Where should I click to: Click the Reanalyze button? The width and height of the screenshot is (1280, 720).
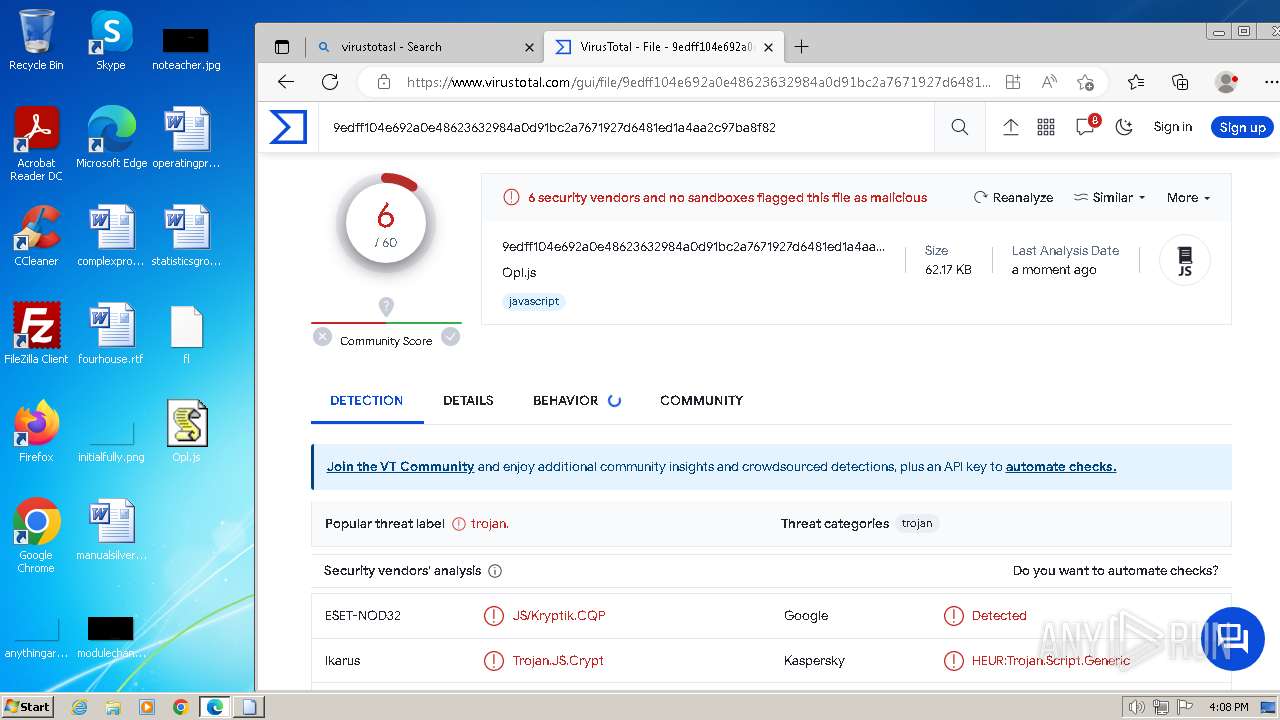pyautogui.click(x=1013, y=197)
